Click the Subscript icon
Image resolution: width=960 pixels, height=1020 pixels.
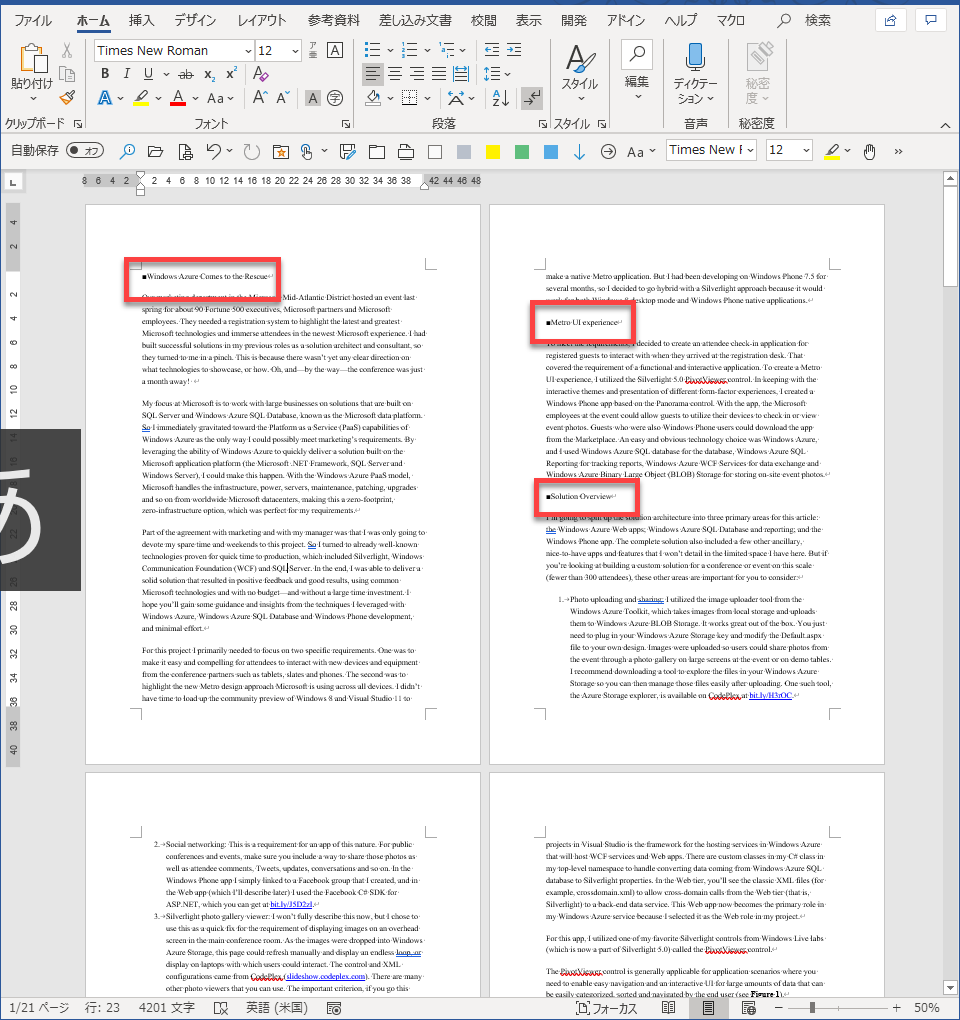pos(209,74)
